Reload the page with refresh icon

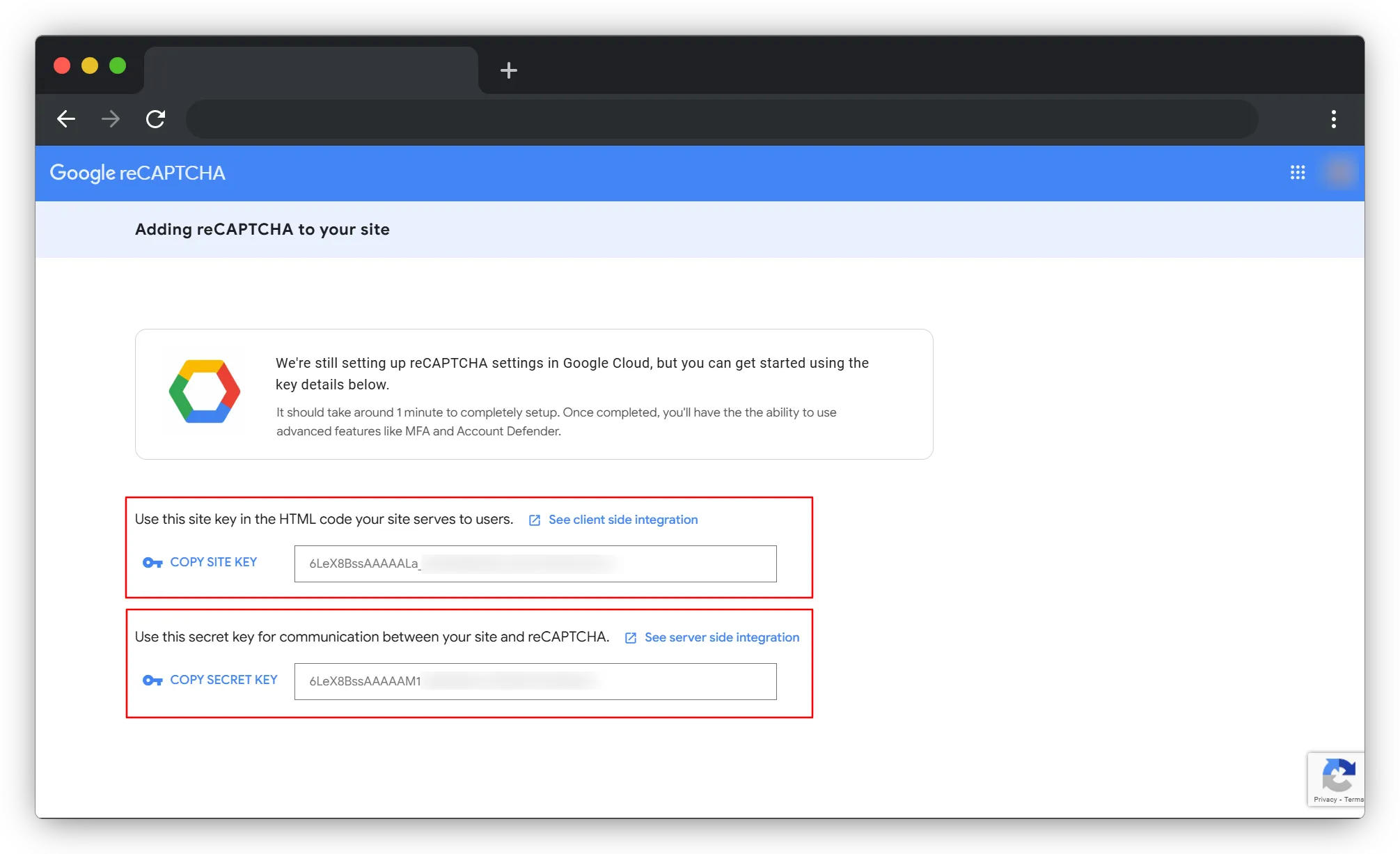[x=155, y=119]
